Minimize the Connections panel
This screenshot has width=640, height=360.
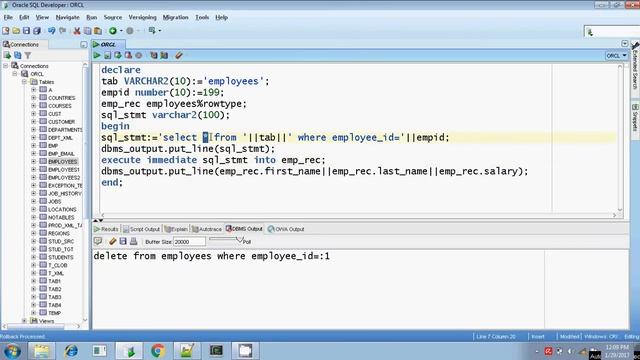(84, 44)
